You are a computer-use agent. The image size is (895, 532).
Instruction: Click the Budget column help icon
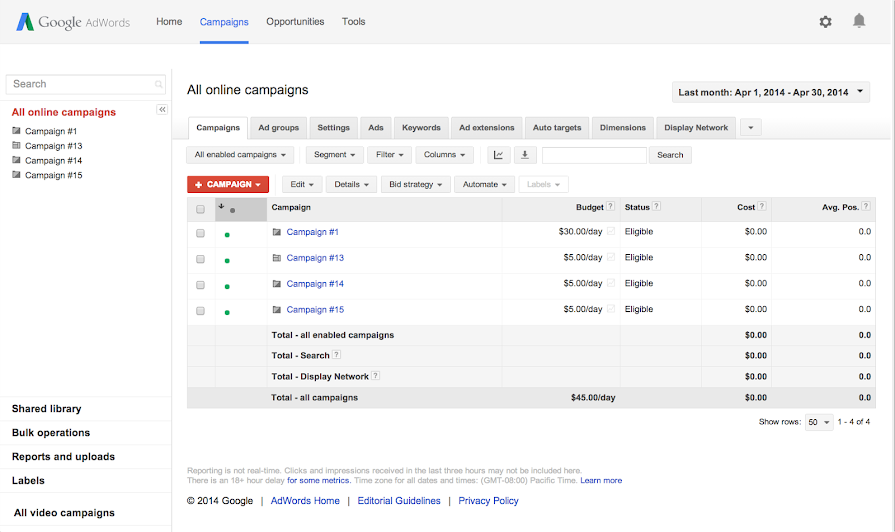[611, 207]
